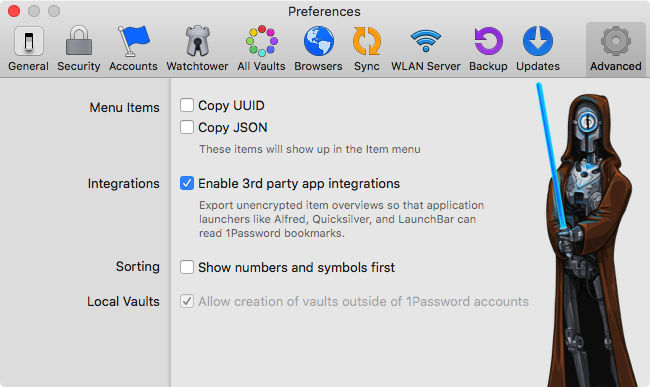Open the General preferences pane
Image resolution: width=650 pixels, height=387 pixels.
point(29,49)
